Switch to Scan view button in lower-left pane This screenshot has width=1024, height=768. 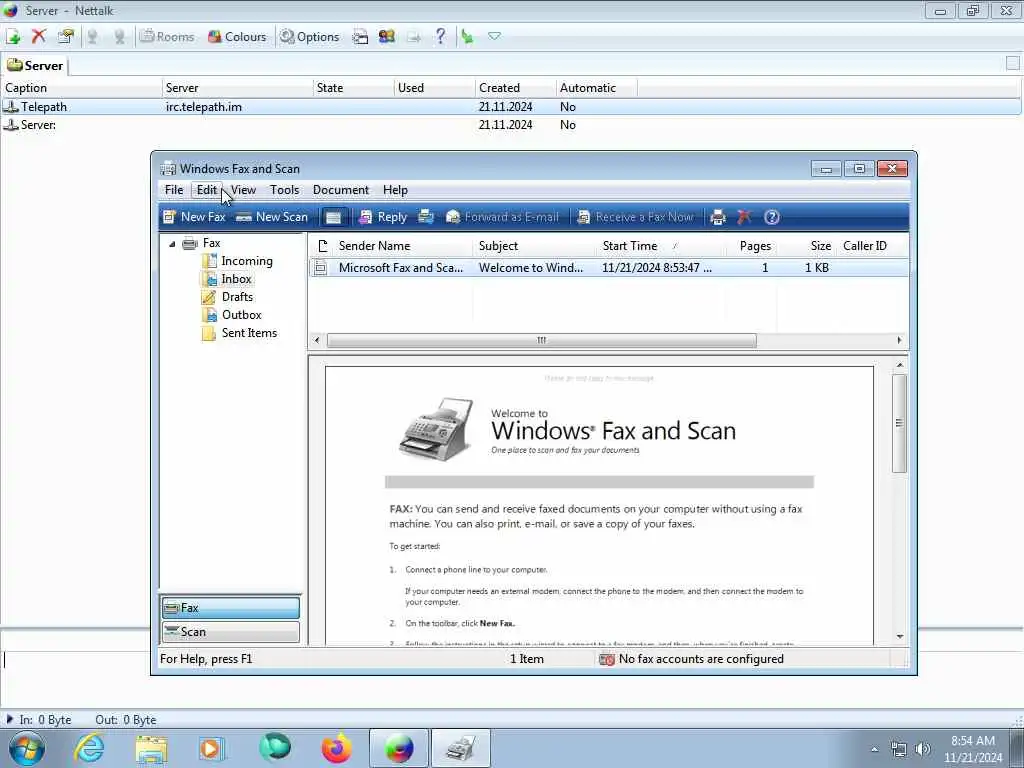click(231, 632)
